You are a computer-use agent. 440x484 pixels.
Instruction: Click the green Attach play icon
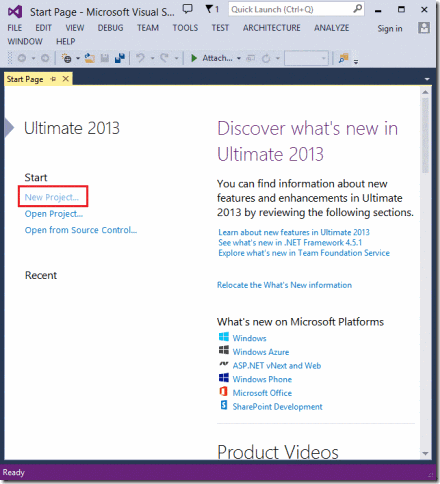(194, 58)
